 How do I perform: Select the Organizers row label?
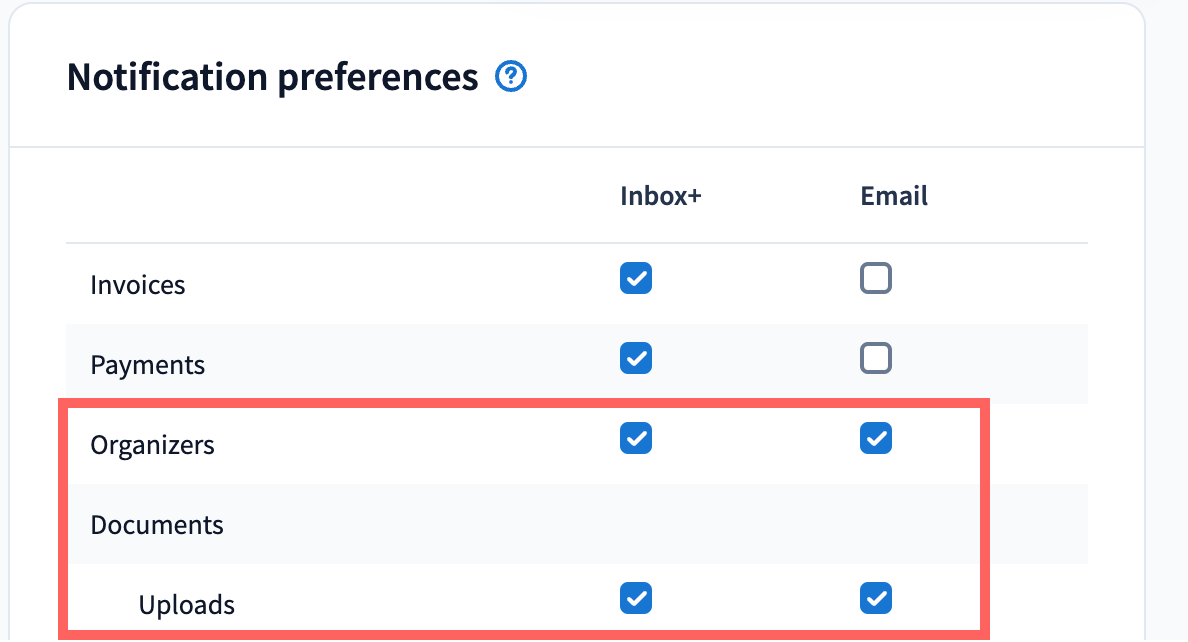click(x=153, y=445)
